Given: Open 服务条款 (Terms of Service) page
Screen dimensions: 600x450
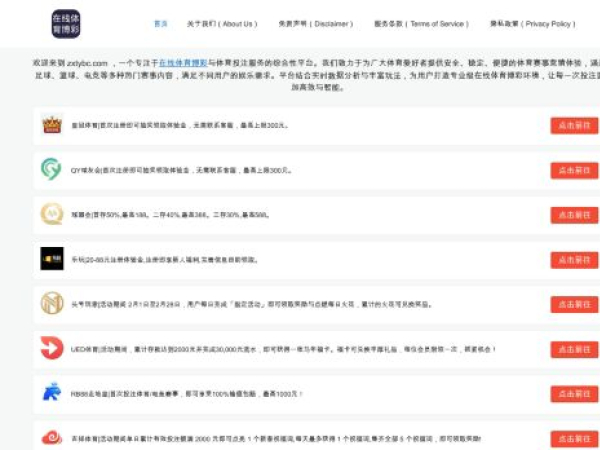Looking at the screenshot, I should click(x=420, y=23).
